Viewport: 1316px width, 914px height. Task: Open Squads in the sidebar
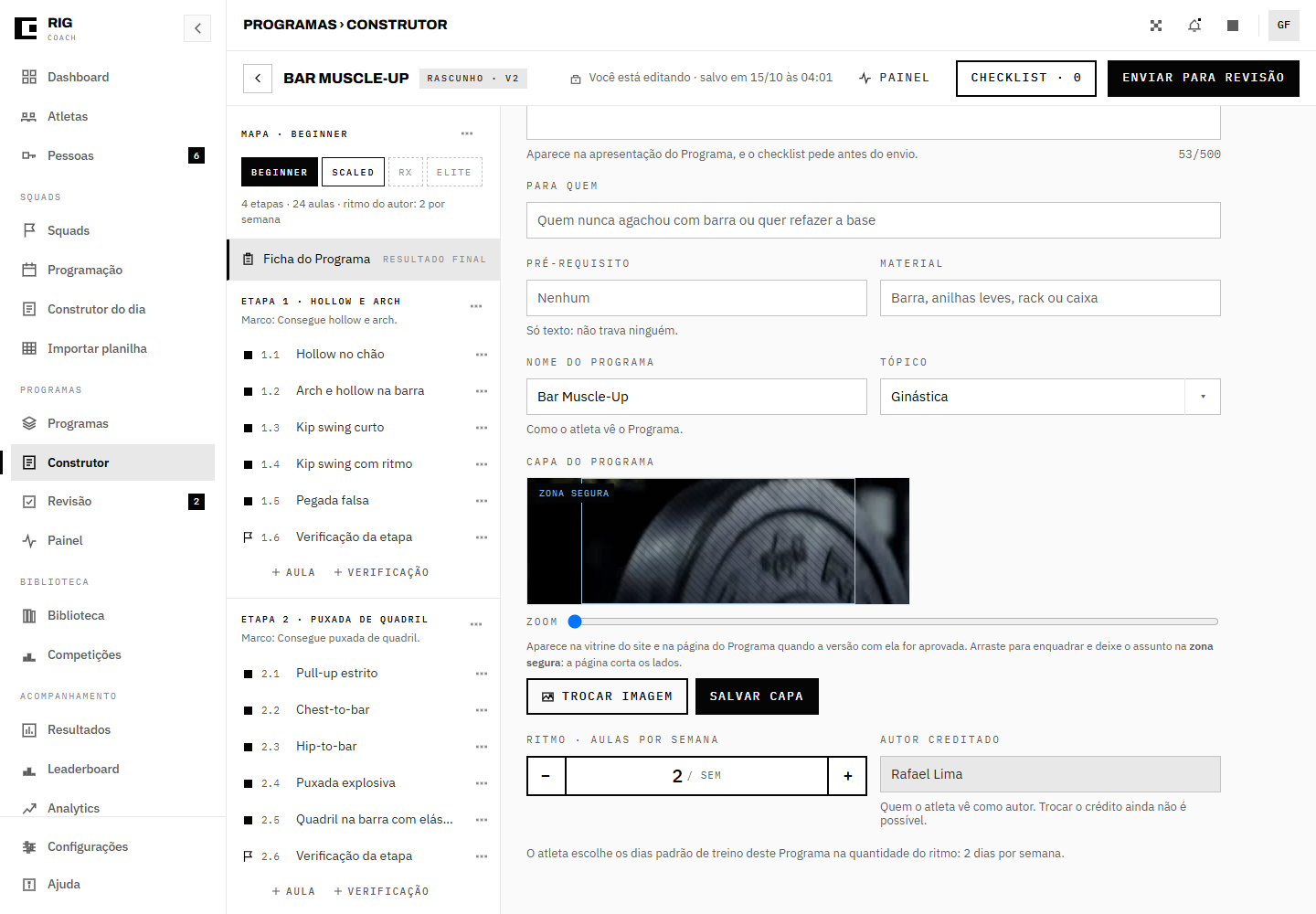[112, 230]
